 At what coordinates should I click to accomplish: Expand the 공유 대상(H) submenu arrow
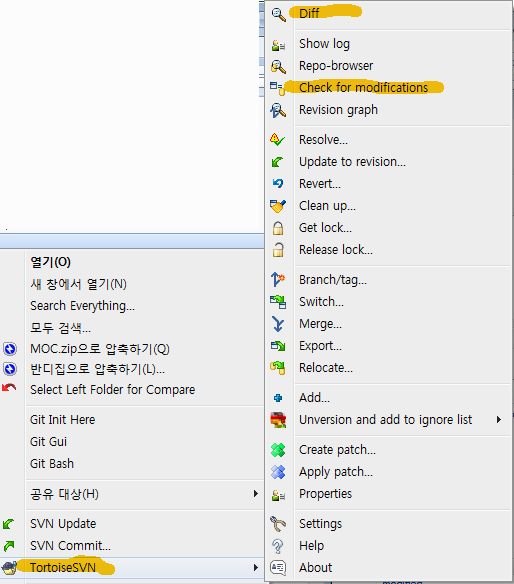pyautogui.click(x=256, y=494)
